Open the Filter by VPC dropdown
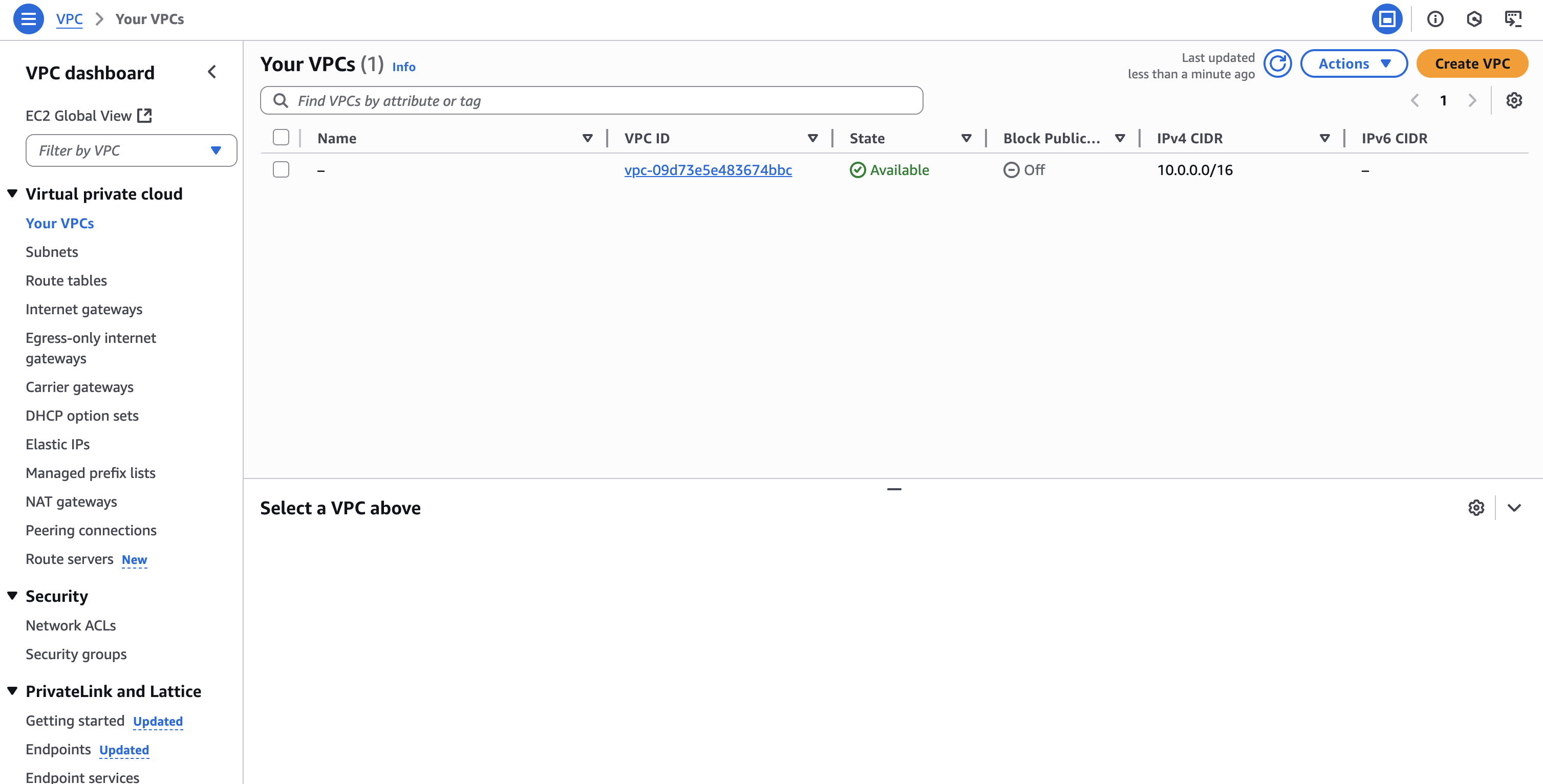The image size is (1543, 784). pyautogui.click(x=131, y=150)
